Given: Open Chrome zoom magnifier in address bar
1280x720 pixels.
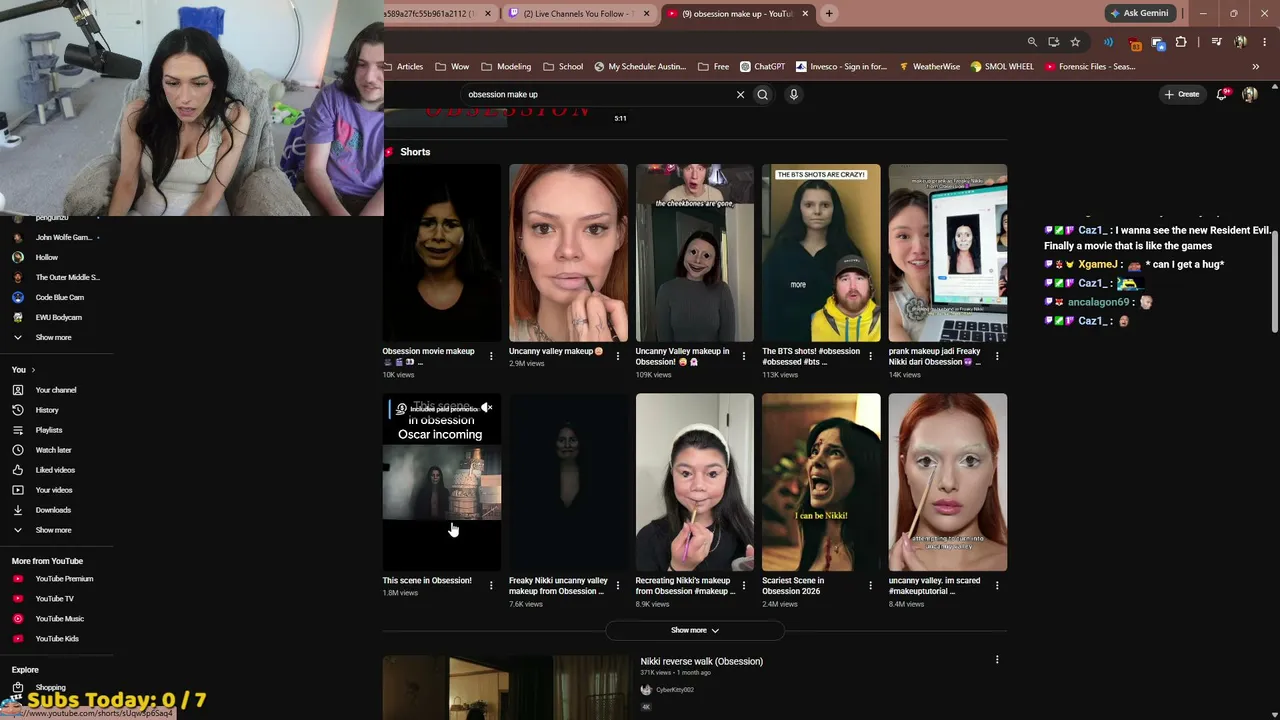Looking at the screenshot, I should [1032, 42].
